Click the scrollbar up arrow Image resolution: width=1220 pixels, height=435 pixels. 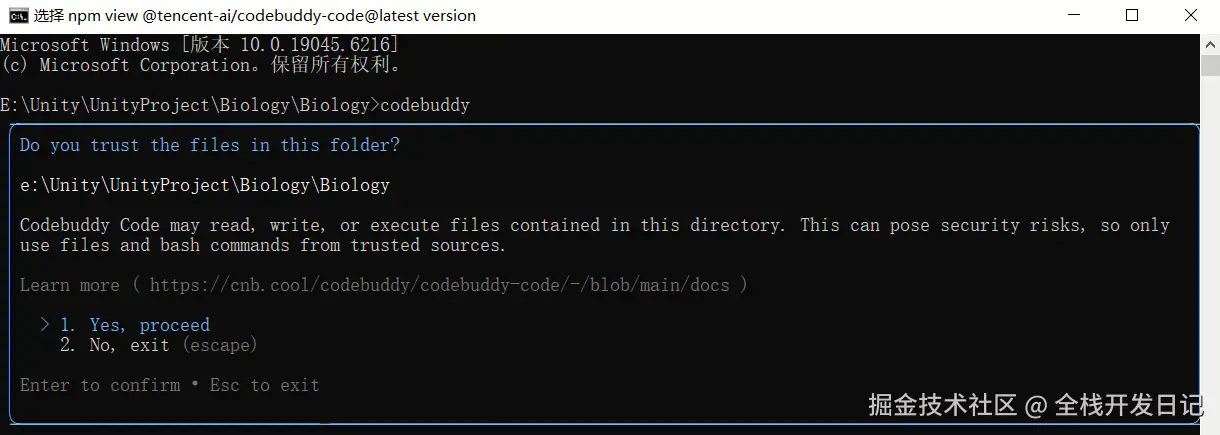pos(1210,44)
